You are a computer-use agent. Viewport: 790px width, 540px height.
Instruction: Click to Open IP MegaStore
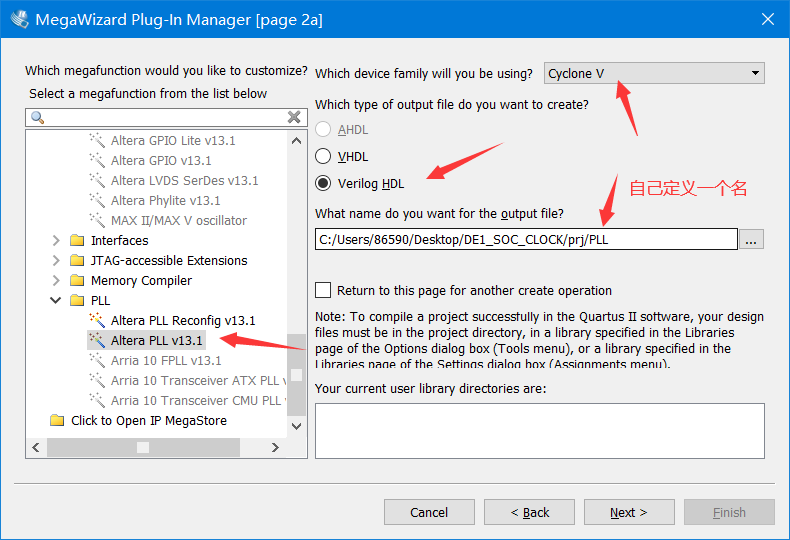pos(149,420)
